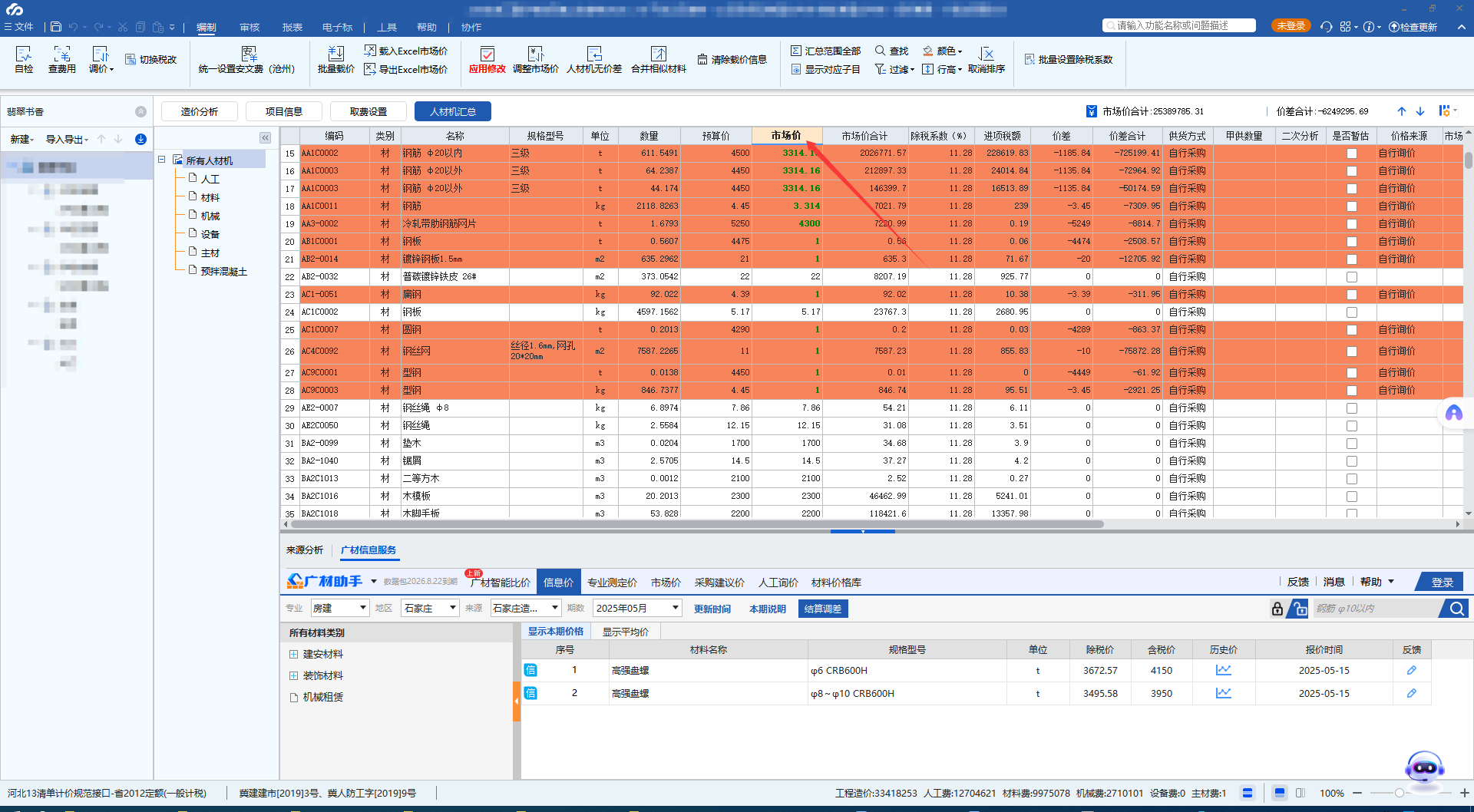1474x812 pixels.
Task: Open the 查找 search tool
Action: coord(892,51)
